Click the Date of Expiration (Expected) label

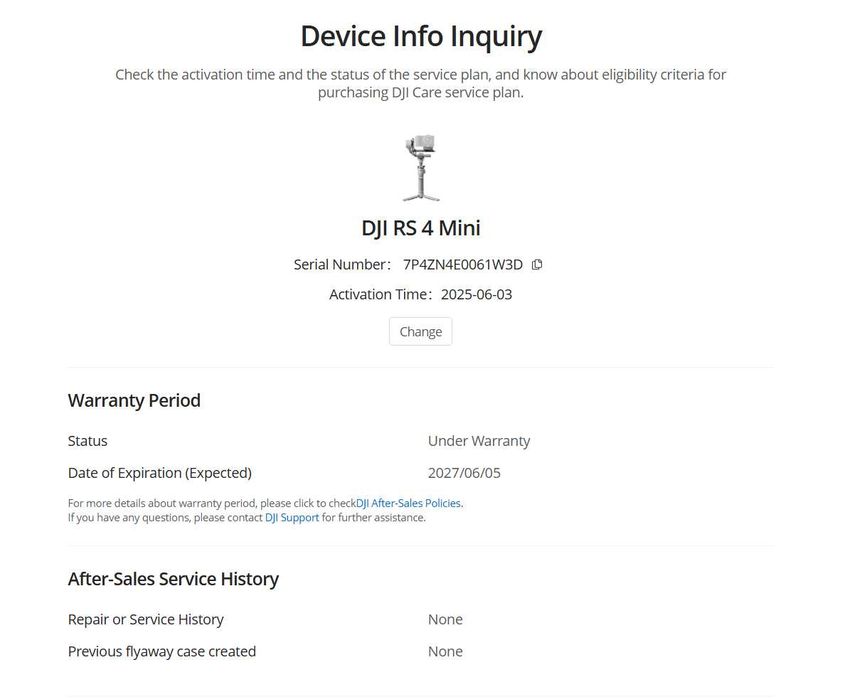click(x=160, y=473)
